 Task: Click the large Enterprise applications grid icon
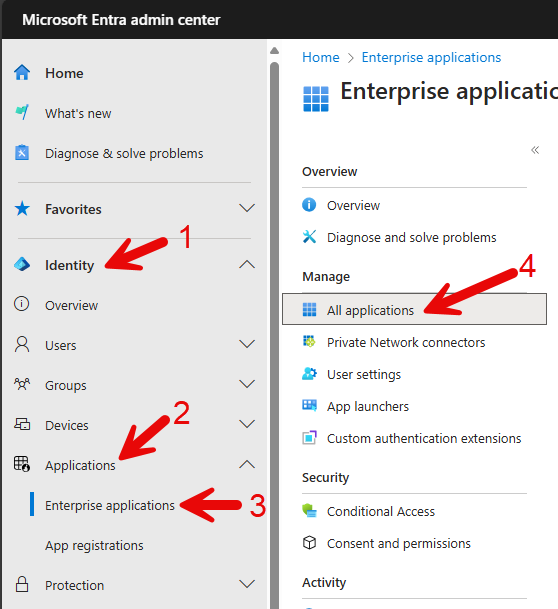click(316, 99)
